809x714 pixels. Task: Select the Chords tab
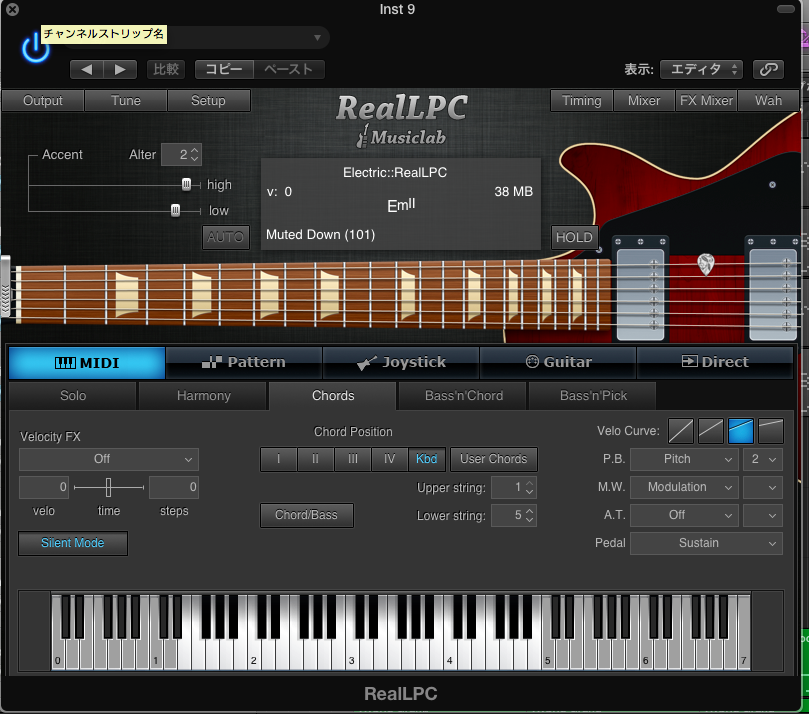click(x=333, y=396)
